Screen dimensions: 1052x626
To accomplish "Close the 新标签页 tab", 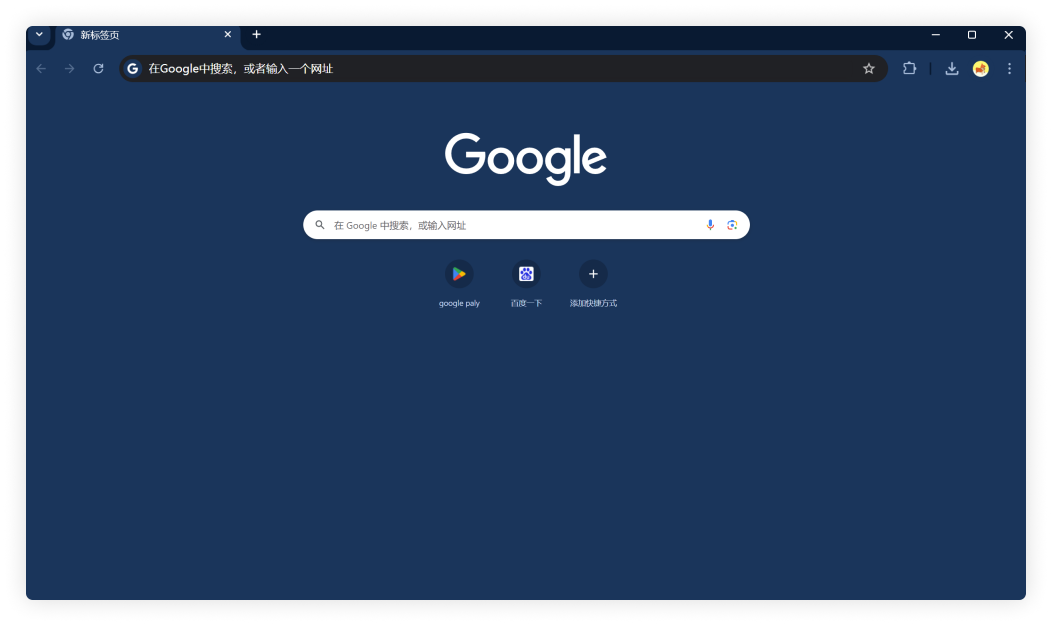I will click(227, 35).
